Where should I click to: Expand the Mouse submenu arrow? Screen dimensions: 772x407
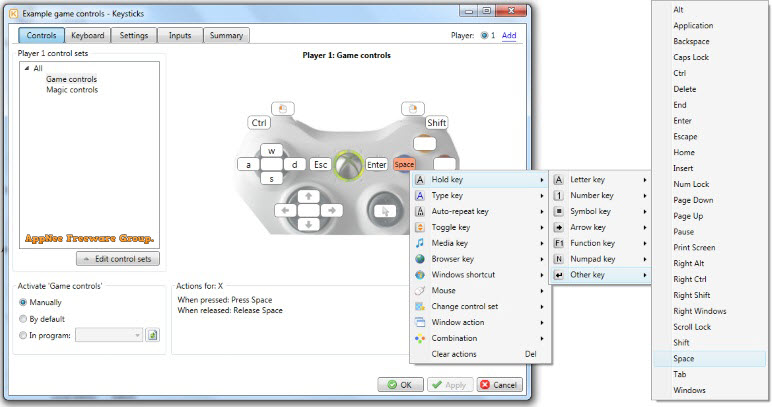[542, 291]
